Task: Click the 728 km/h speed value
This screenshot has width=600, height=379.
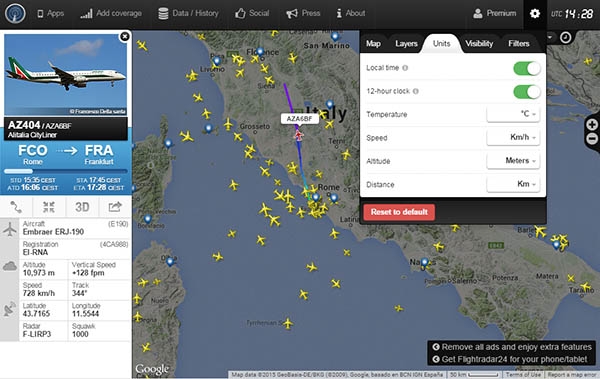Action: pyautogui.click(x=39, y=293)
